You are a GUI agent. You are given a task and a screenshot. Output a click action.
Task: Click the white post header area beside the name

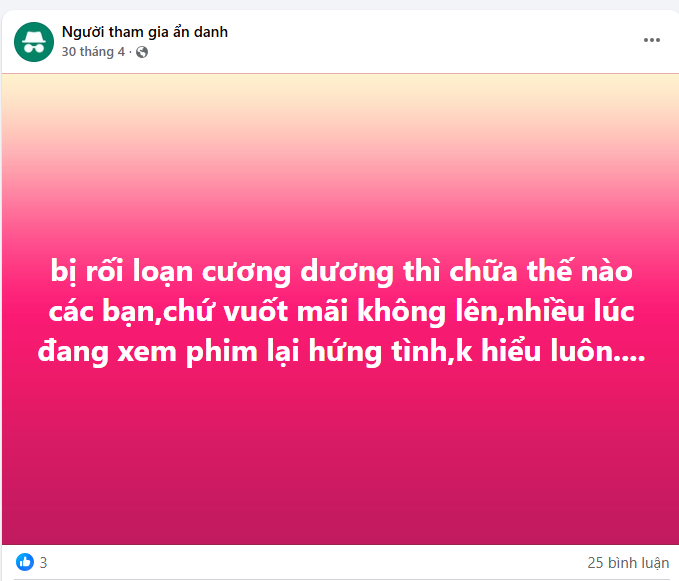[x=433, y=42]
